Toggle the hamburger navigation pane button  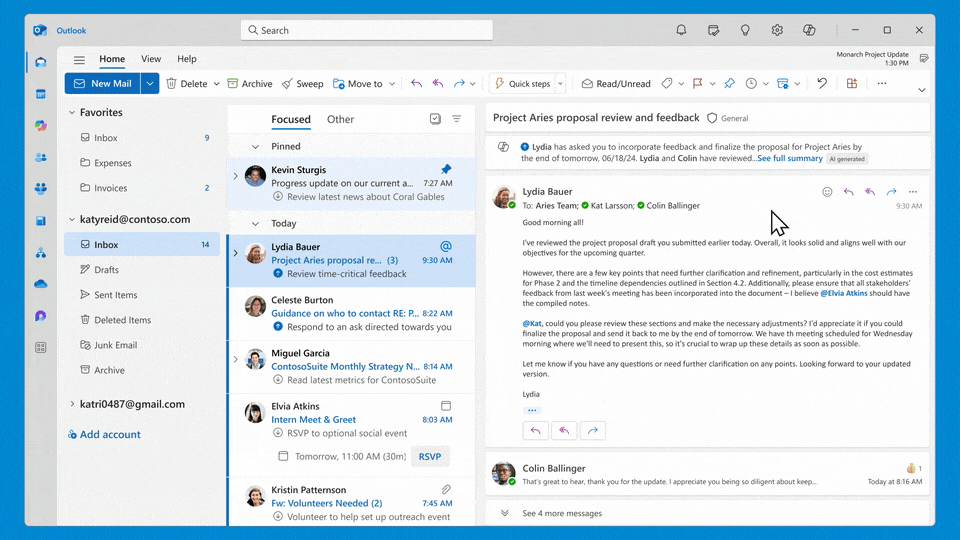point(79,59)
